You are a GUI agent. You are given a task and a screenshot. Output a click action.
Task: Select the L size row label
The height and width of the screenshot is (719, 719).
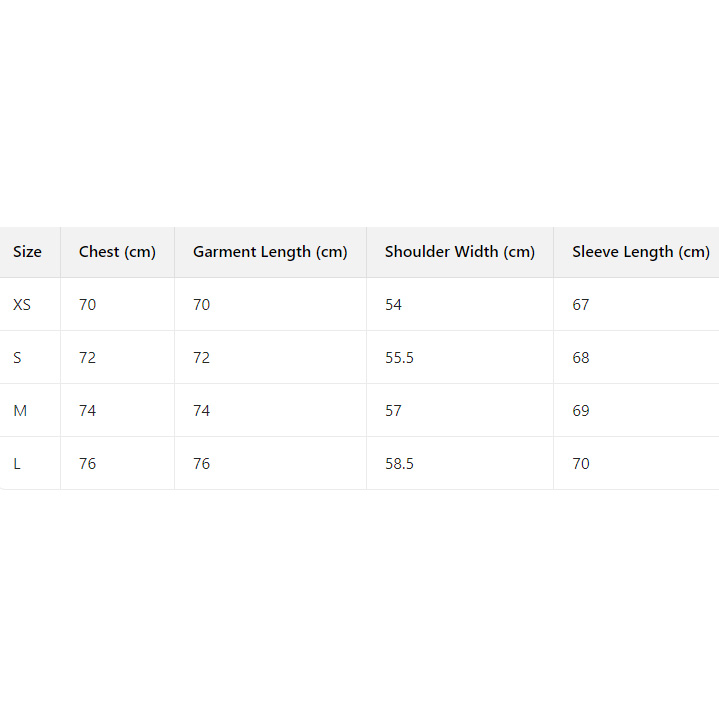point(17,464)
